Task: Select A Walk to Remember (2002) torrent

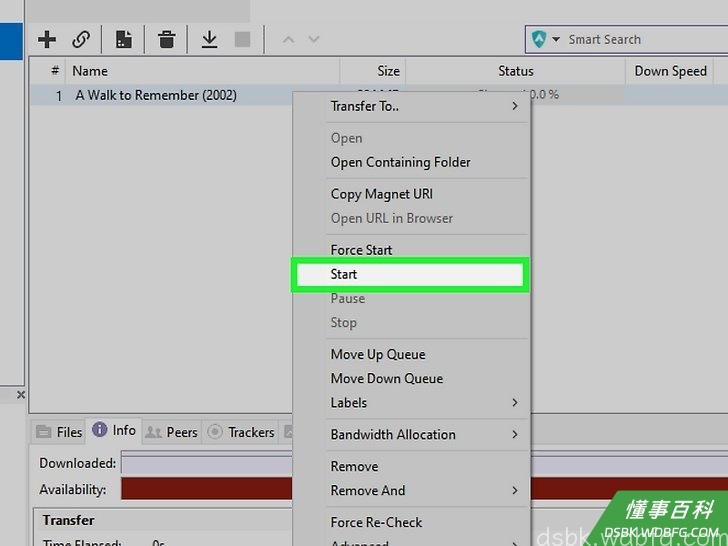Action: [x=156, y=95]
